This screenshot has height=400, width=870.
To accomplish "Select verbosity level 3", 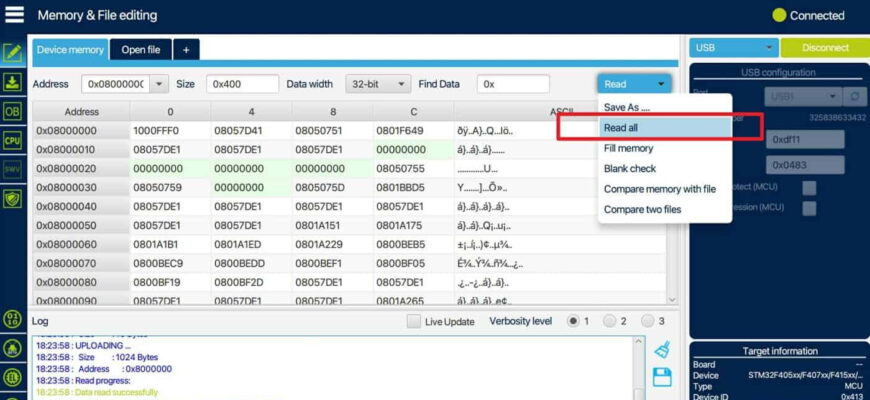I will (x=648, y=321).
